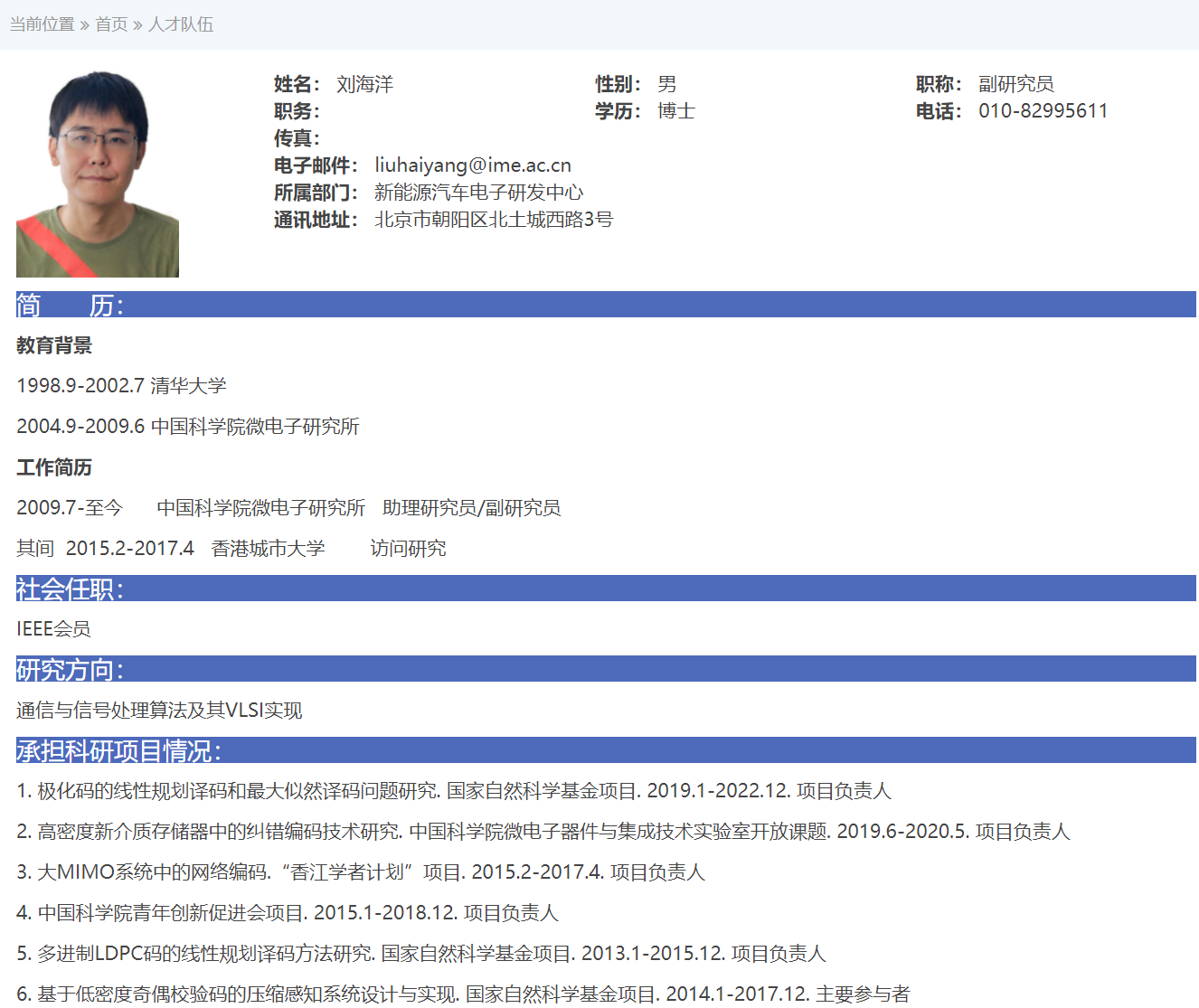1199x1008 pixels.
Task: Click the 社会任职 section header
Action: 606,589
